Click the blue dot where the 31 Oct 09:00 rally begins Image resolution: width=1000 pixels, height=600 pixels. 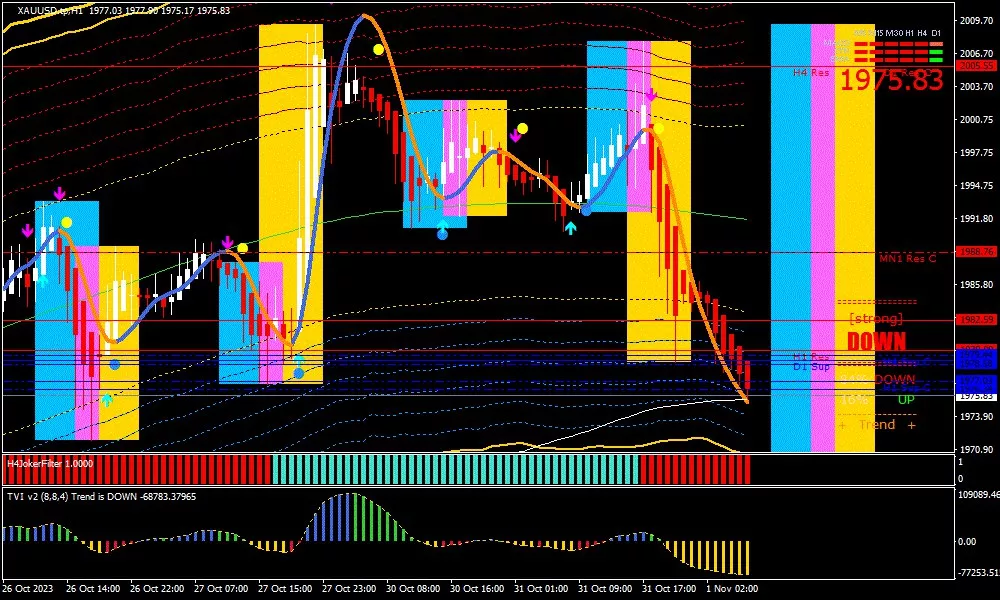[585, 210]
